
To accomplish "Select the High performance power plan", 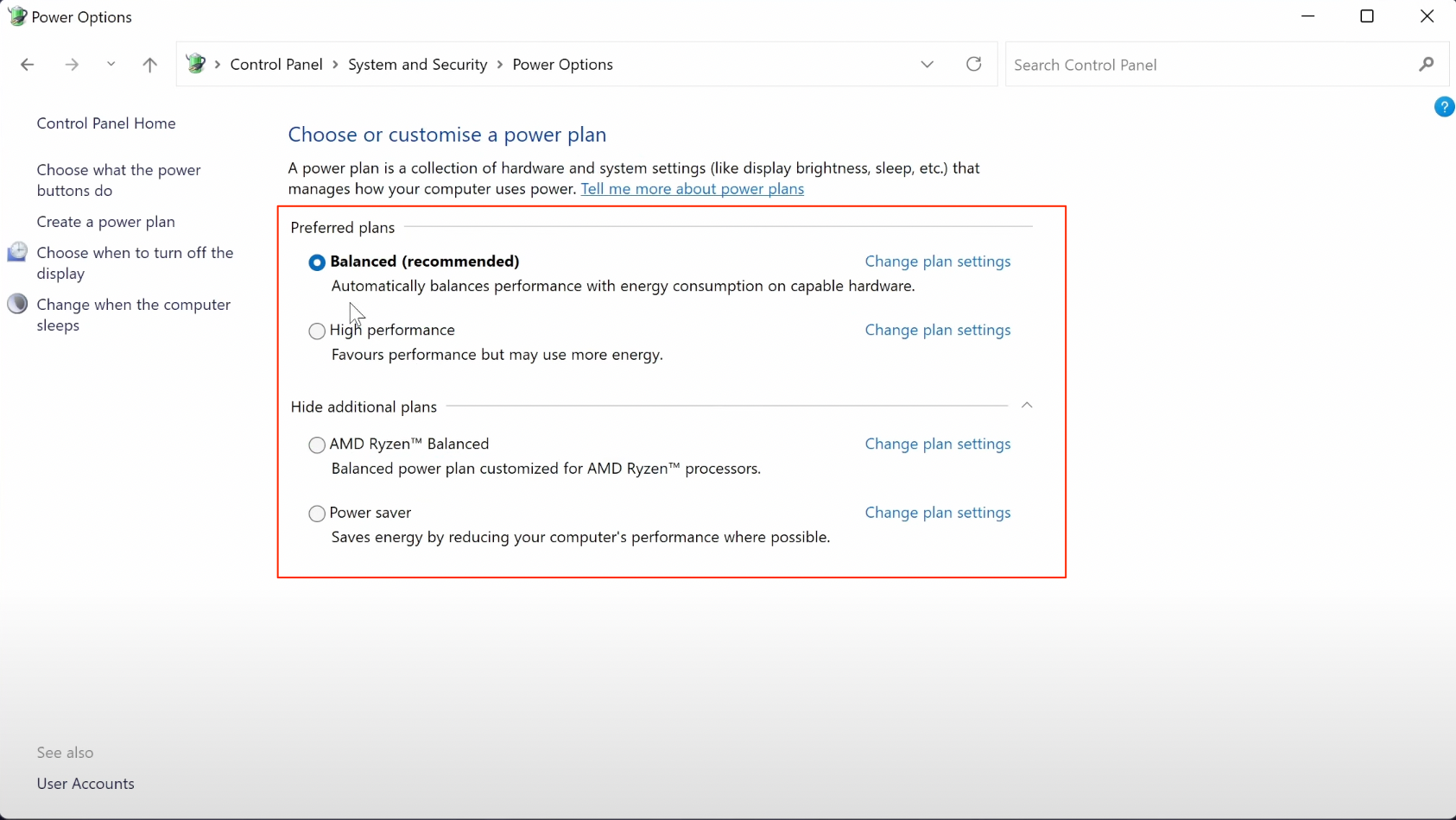I will (317, 331).
